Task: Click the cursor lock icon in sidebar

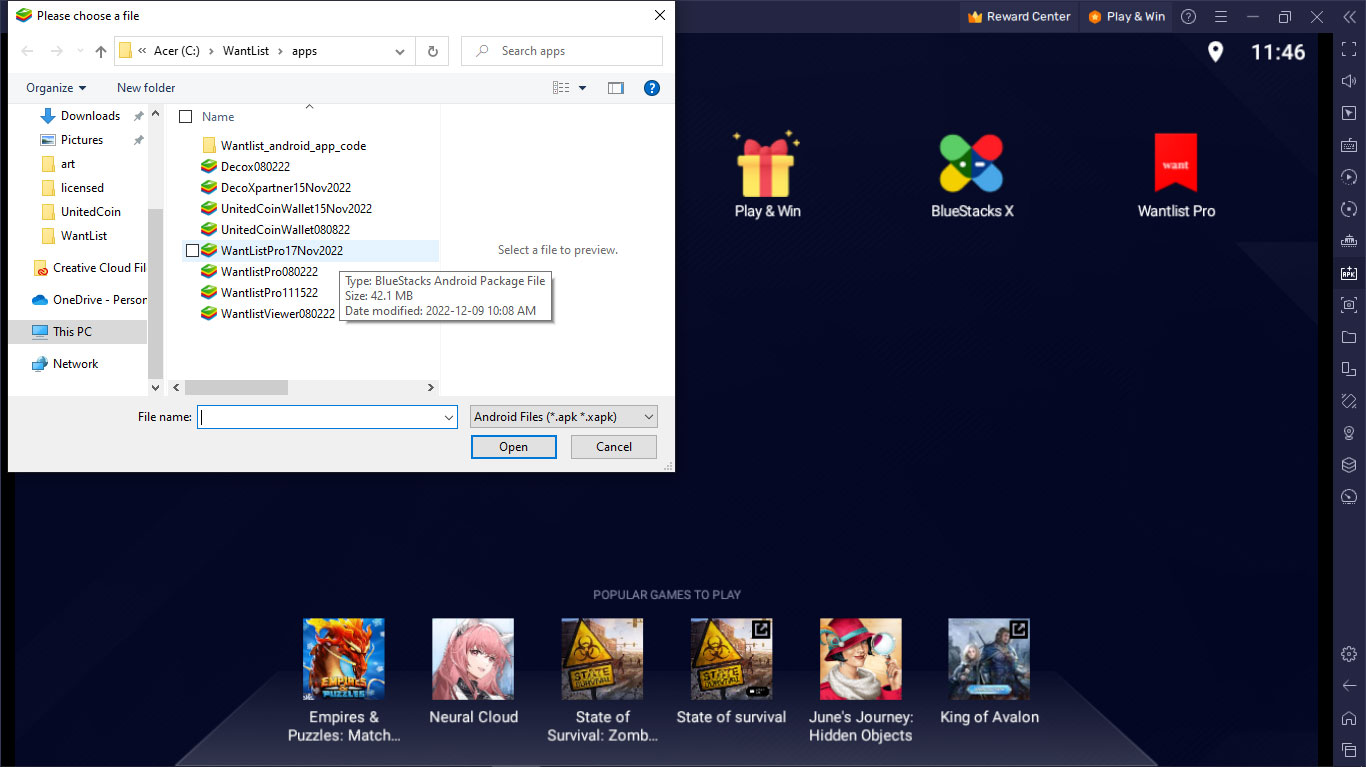Action: (1349, 113)
